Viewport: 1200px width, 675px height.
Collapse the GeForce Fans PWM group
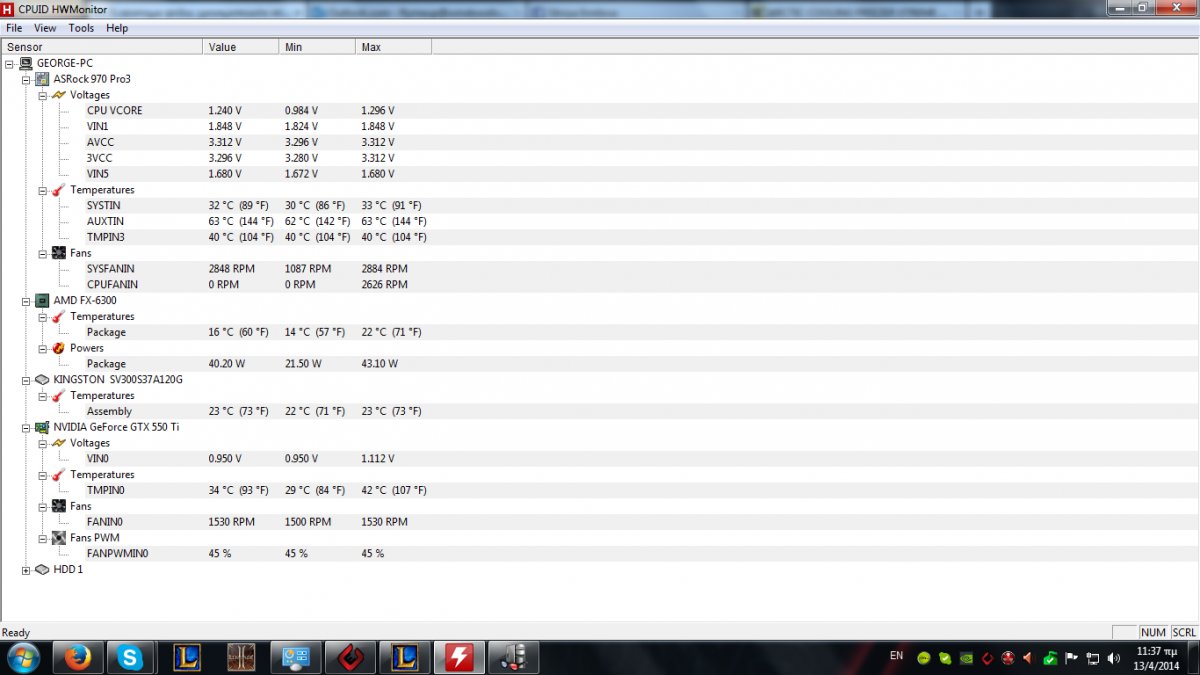tap(43, 538)
